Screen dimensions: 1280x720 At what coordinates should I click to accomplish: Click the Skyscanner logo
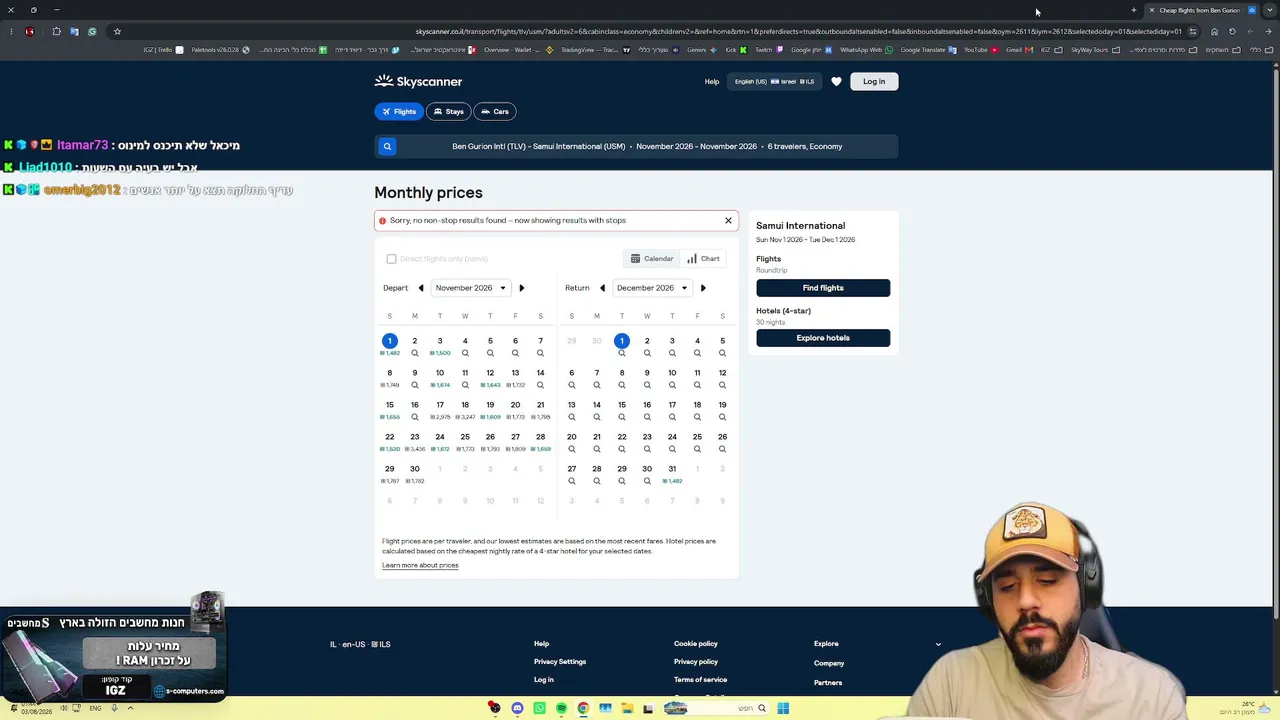click(x=418, y=81)
